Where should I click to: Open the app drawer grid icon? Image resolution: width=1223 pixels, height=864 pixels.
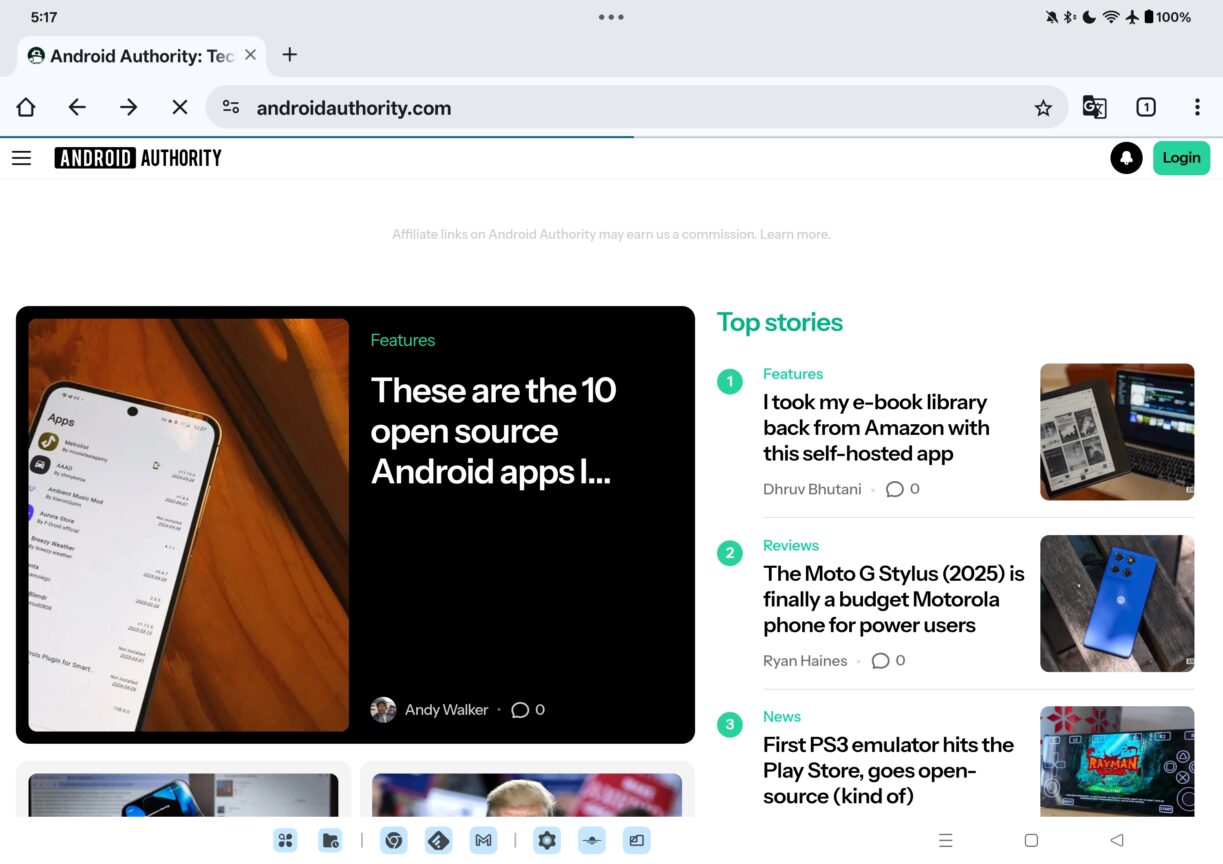point(286,840)
